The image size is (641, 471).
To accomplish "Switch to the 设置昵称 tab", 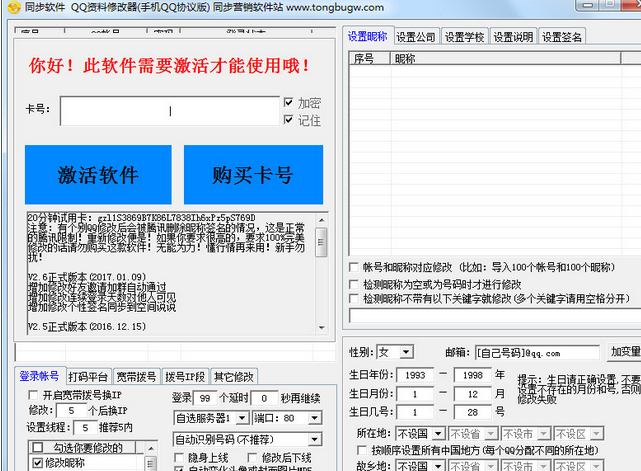I will click(x=368, y=36).
